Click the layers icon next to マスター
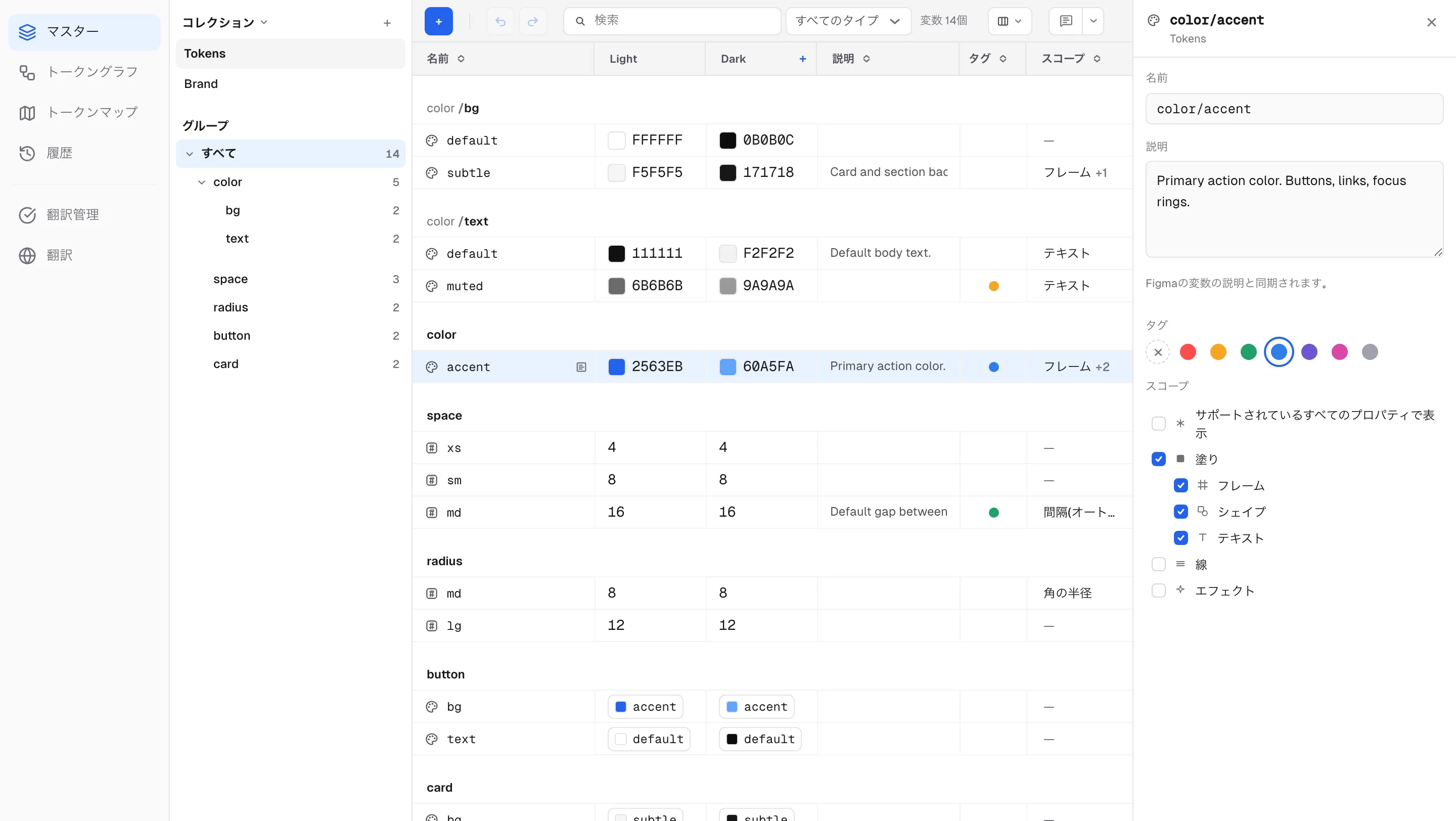The image size is (1456, 821). pos(27,32)
